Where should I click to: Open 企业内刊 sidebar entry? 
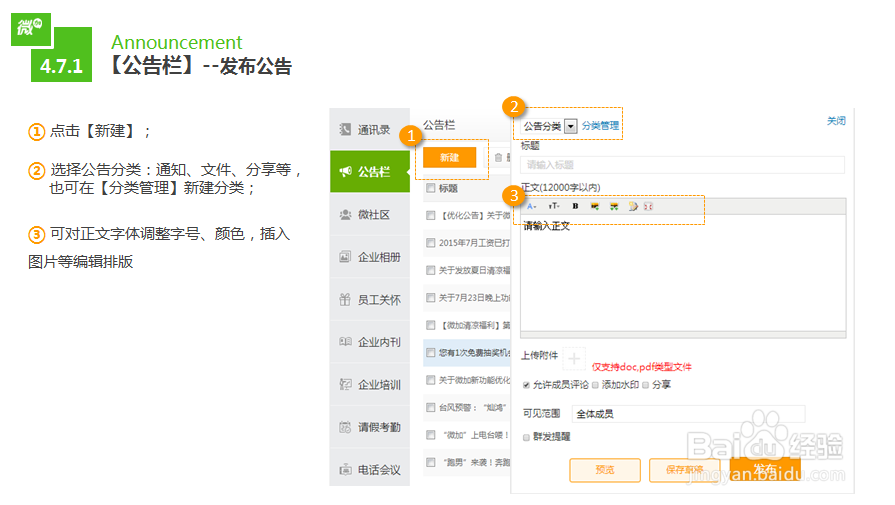pyautogui.click(x=369, y=342)
